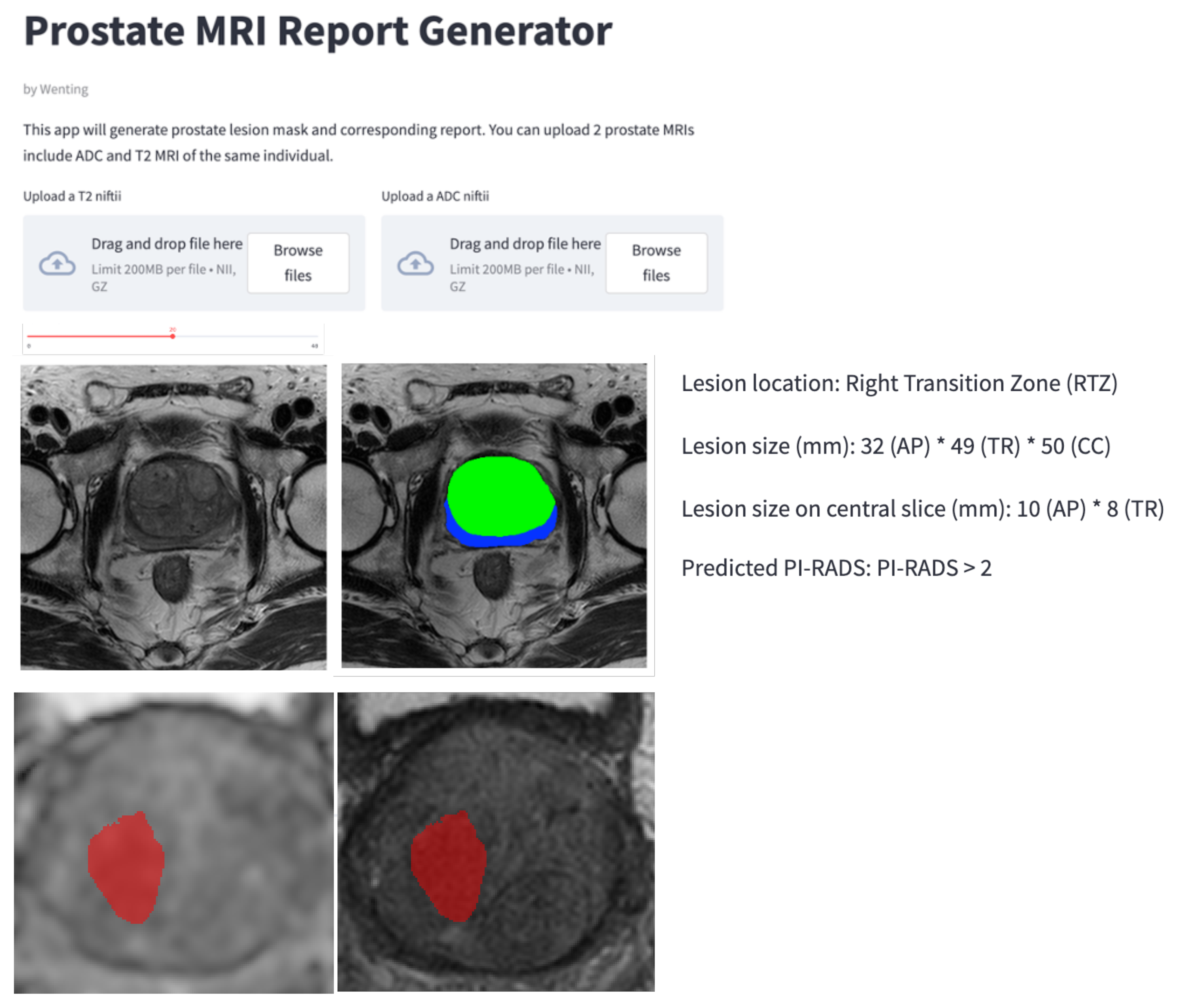Click the 'by Wenting' author caption

tap(56, 89)
